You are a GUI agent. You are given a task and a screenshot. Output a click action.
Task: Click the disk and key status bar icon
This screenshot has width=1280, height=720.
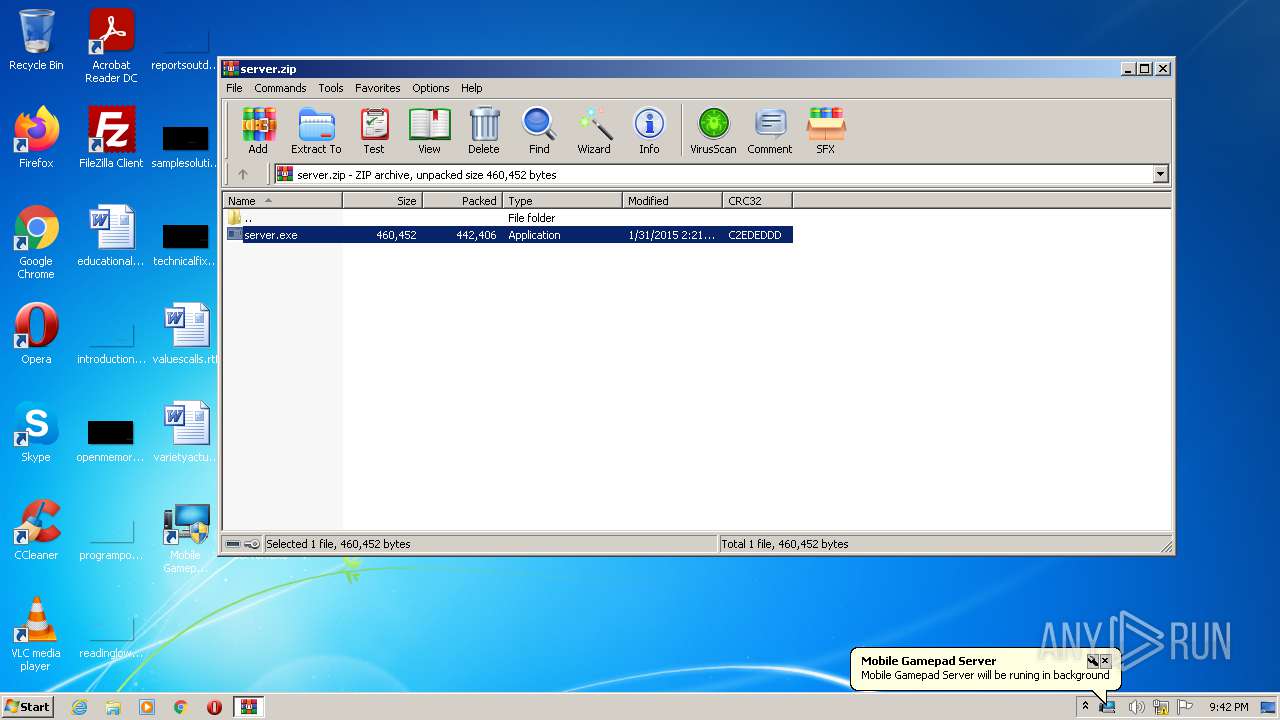[242, 544]
